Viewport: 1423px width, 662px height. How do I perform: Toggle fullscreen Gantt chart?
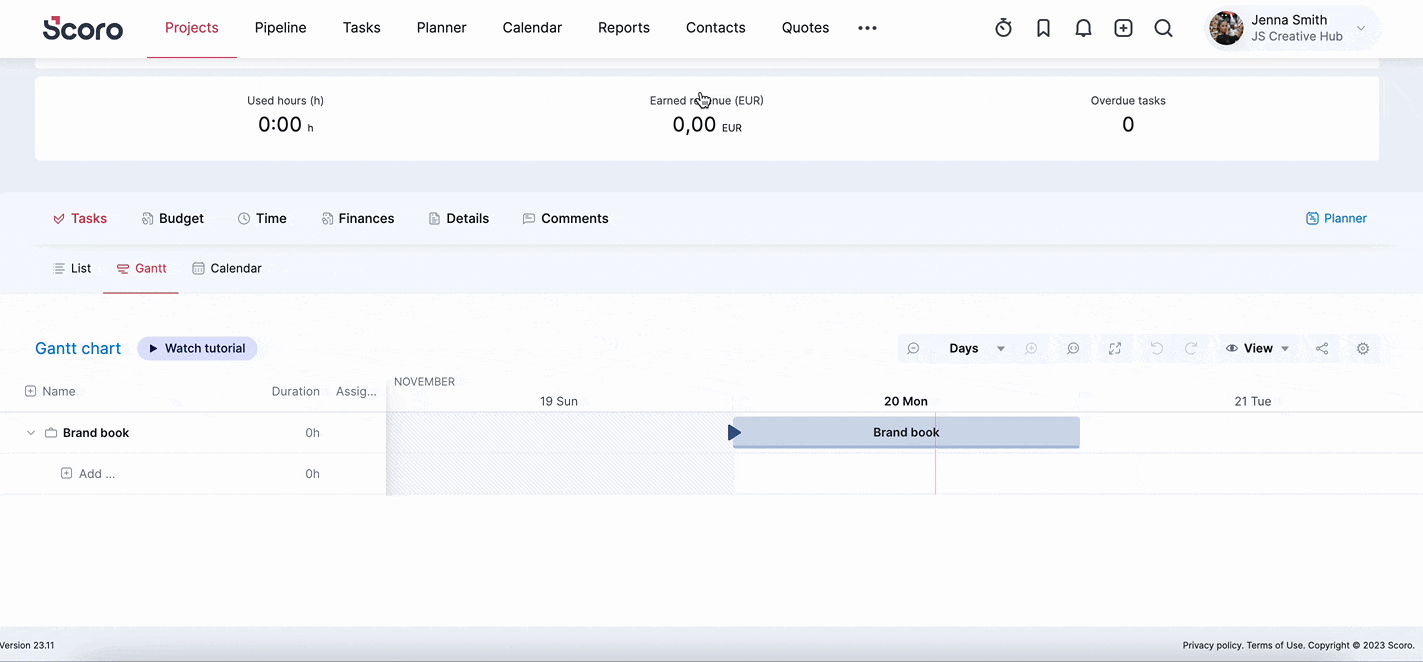pos(1115,348)
